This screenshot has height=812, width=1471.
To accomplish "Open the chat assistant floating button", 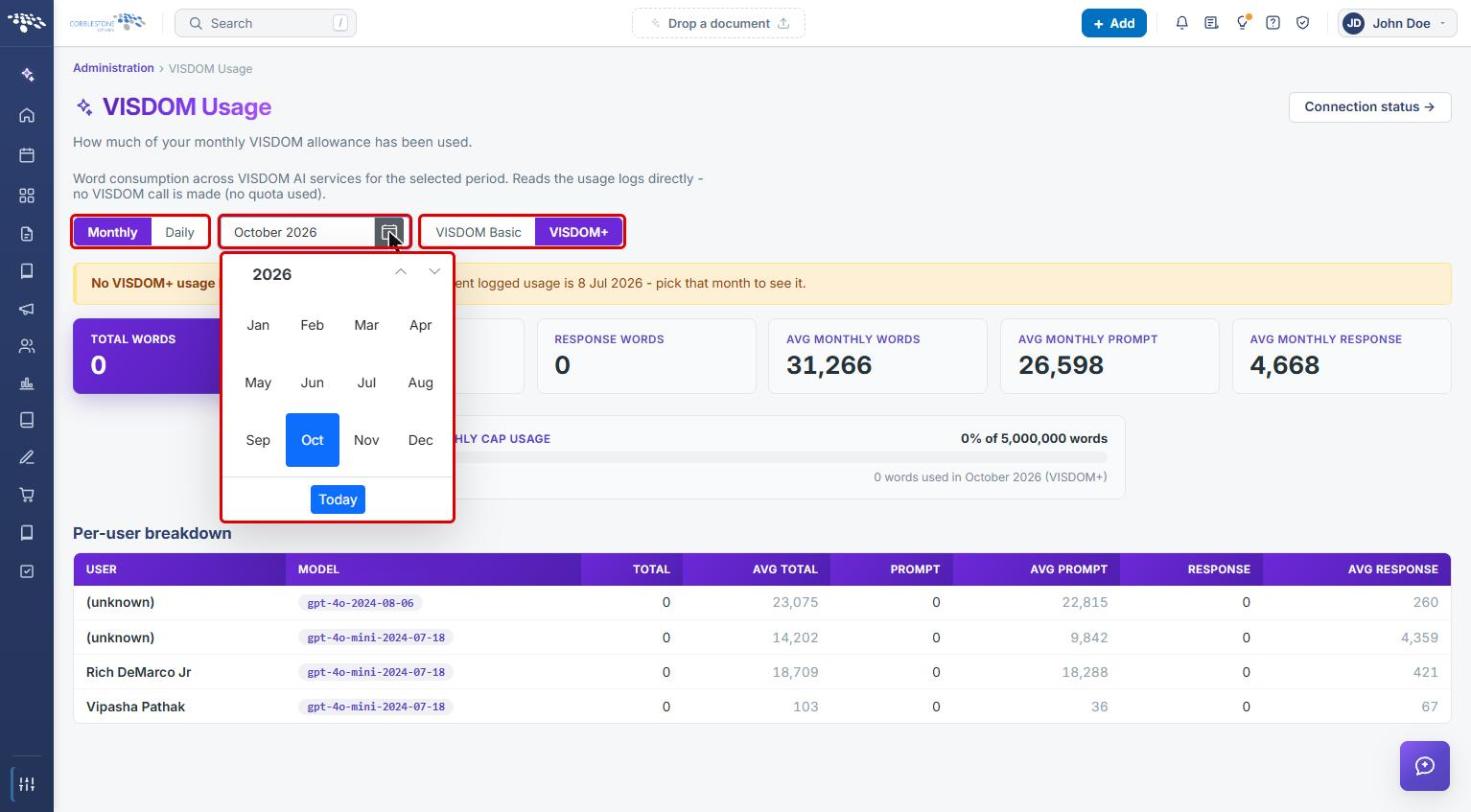I will 1425,766.
